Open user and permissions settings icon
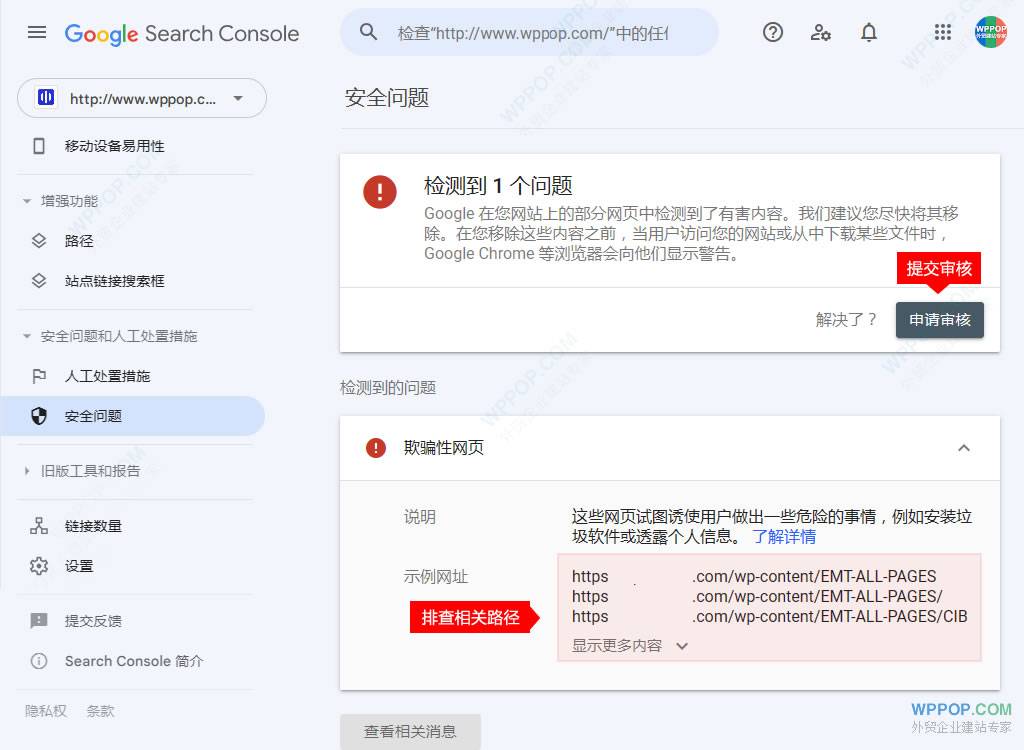1024x750 pixels. (820, 32)
